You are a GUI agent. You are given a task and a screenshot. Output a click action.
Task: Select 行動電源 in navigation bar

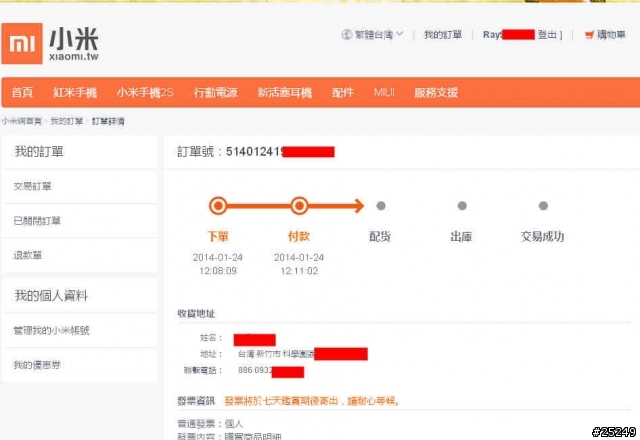tap(216, 93)
